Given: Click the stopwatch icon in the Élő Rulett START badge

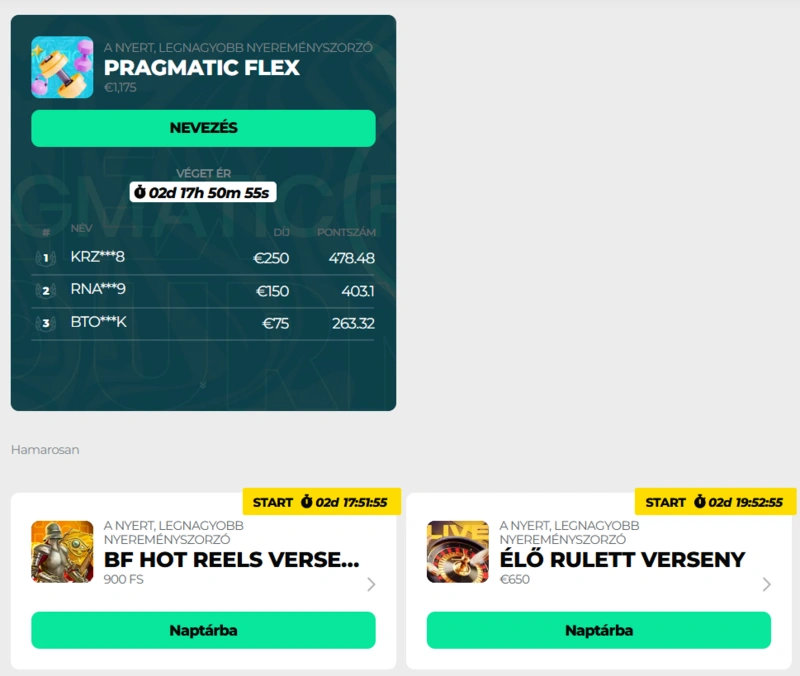Looking at the screenshot, I should [x=699, y=502].
